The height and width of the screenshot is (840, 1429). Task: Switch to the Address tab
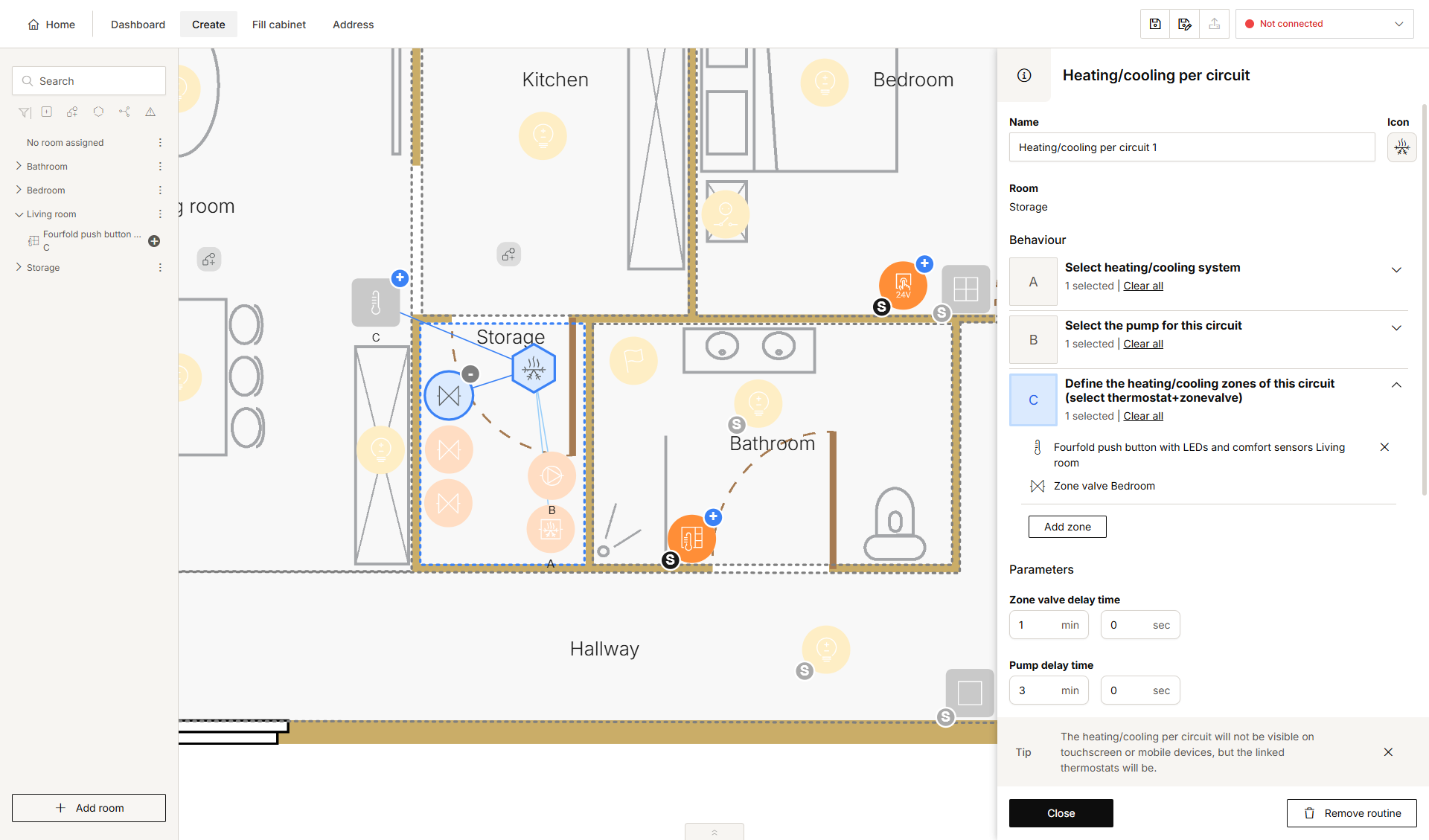(353, 25)
